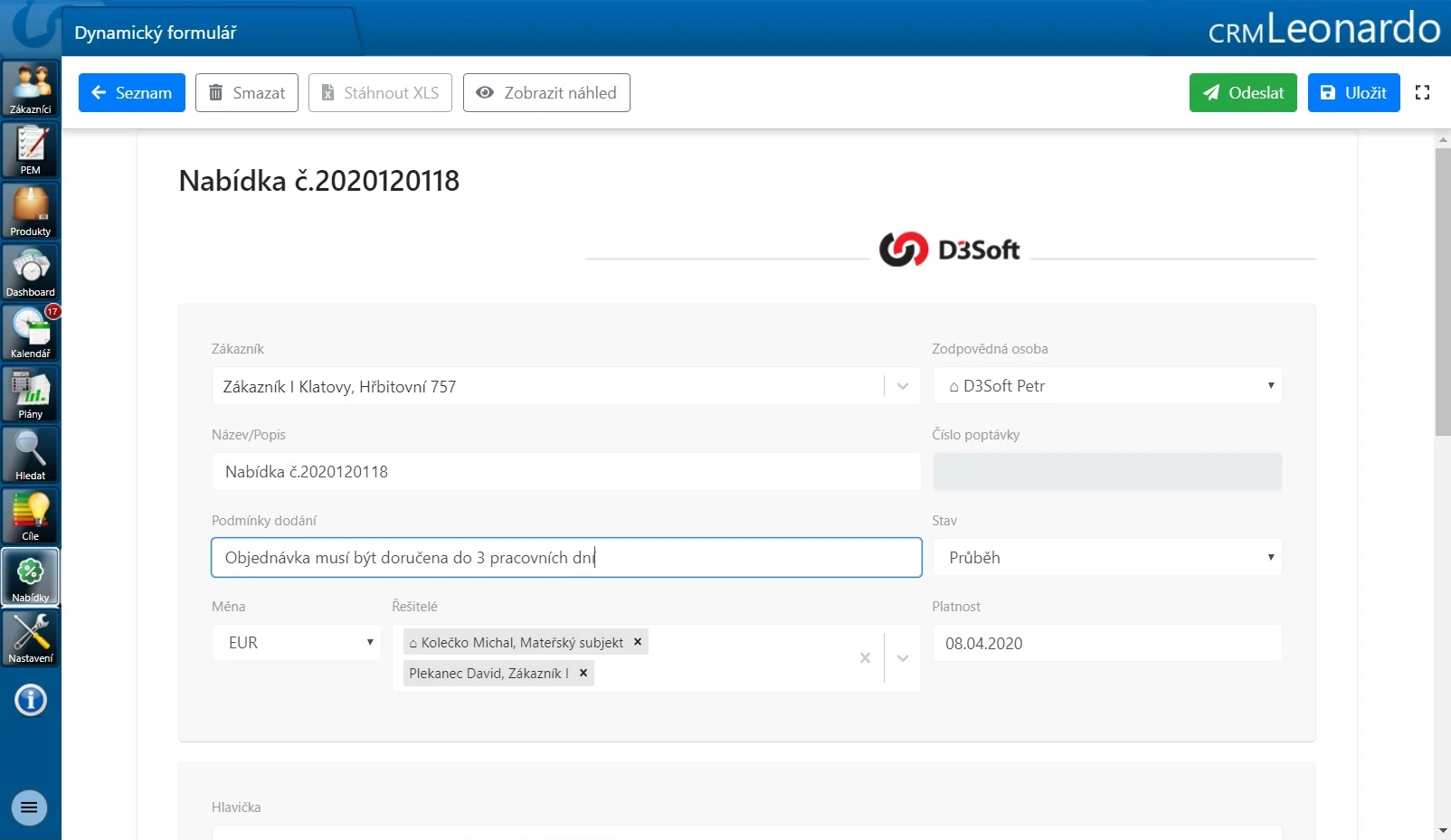
Task: Click the Odeslat button
Action: pos(1243,92)
